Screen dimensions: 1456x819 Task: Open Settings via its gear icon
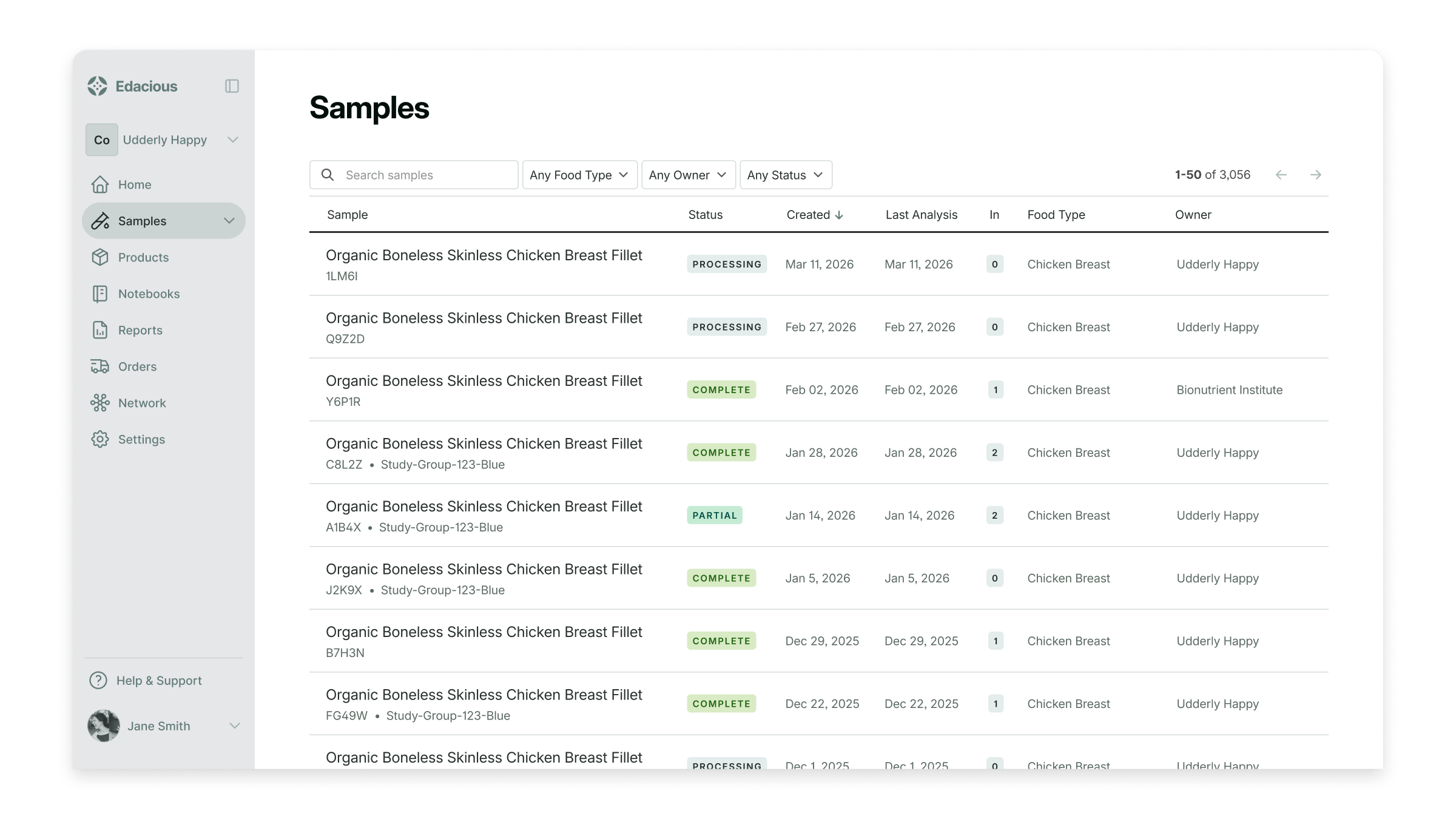(100, 439)
